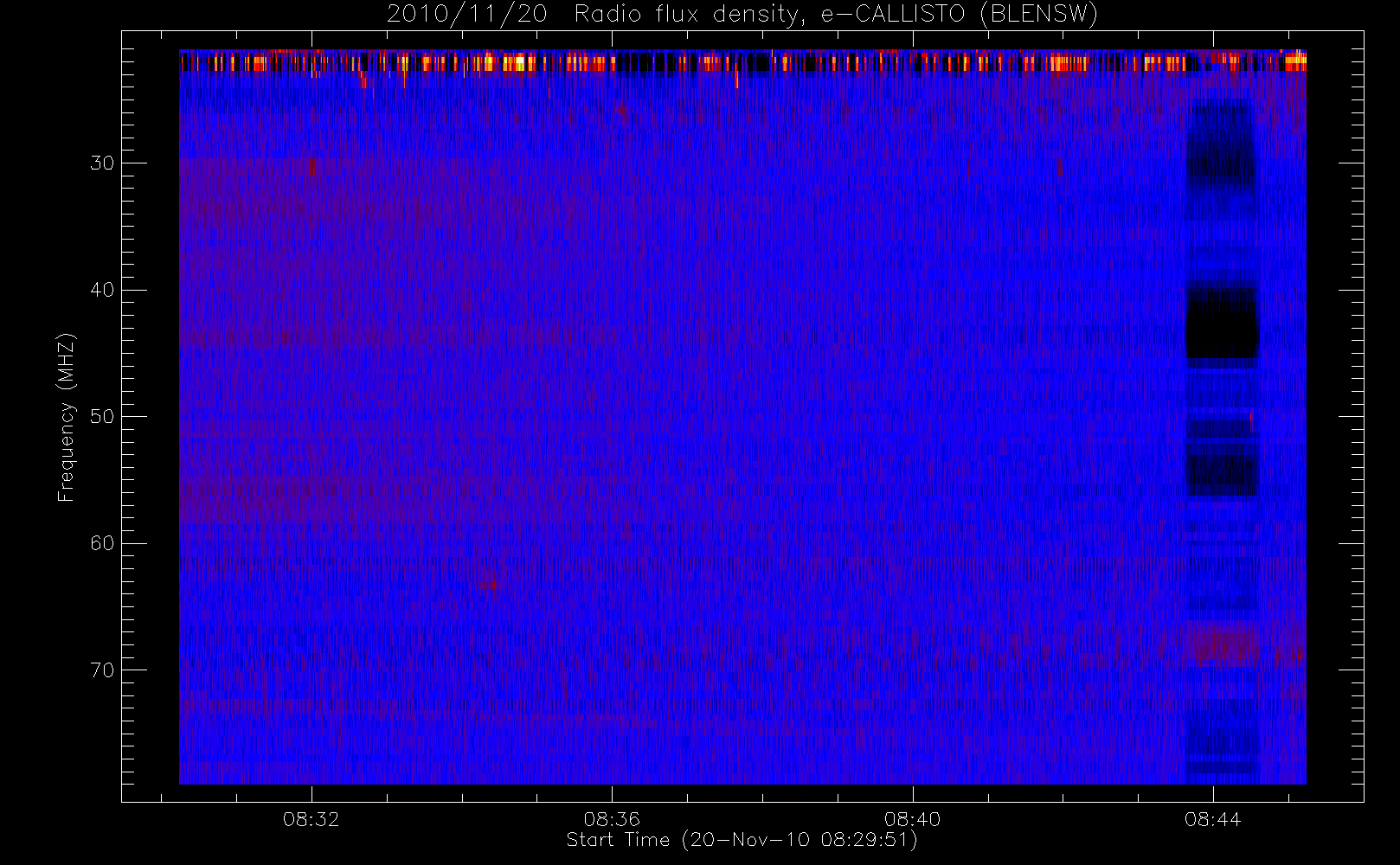Click the 08:32 time tick label
Screen dimensions: 1400x865
(311, 819)
